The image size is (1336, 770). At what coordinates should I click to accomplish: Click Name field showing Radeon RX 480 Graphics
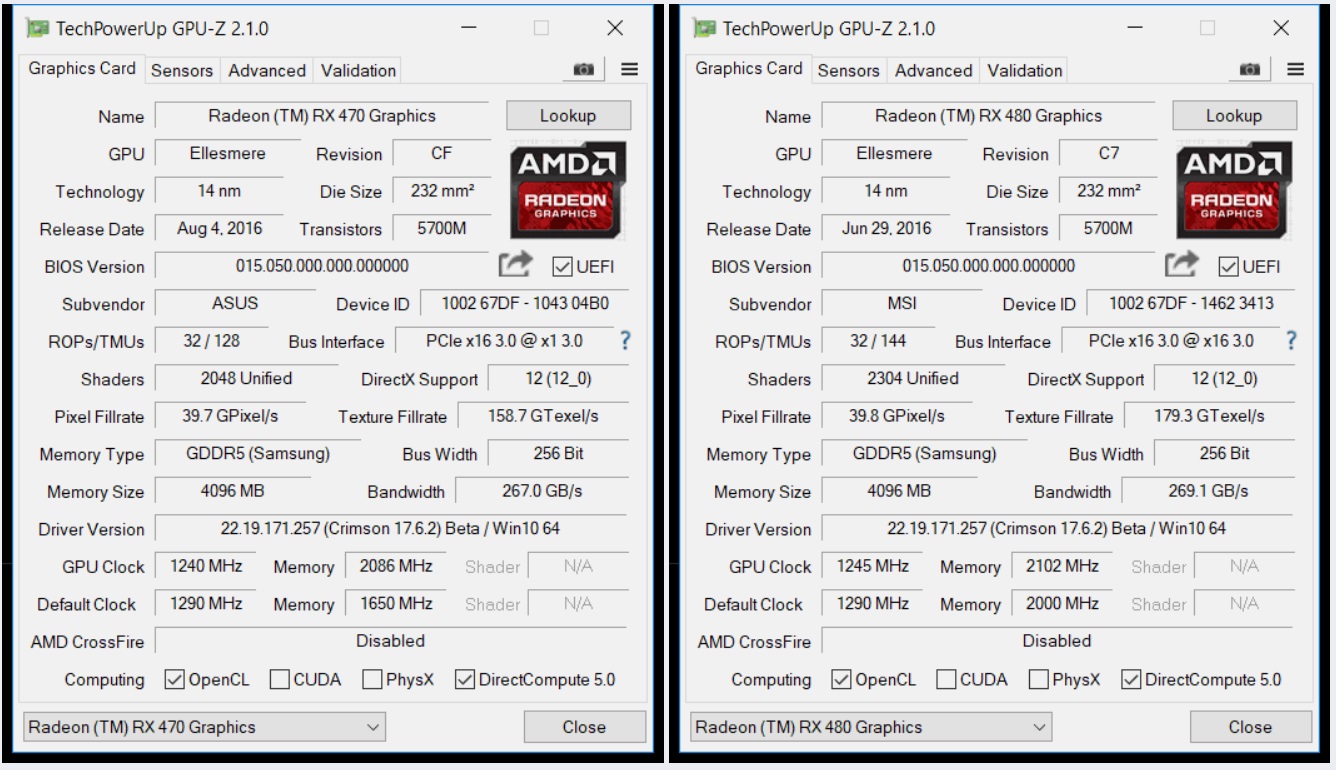(988, 115)
